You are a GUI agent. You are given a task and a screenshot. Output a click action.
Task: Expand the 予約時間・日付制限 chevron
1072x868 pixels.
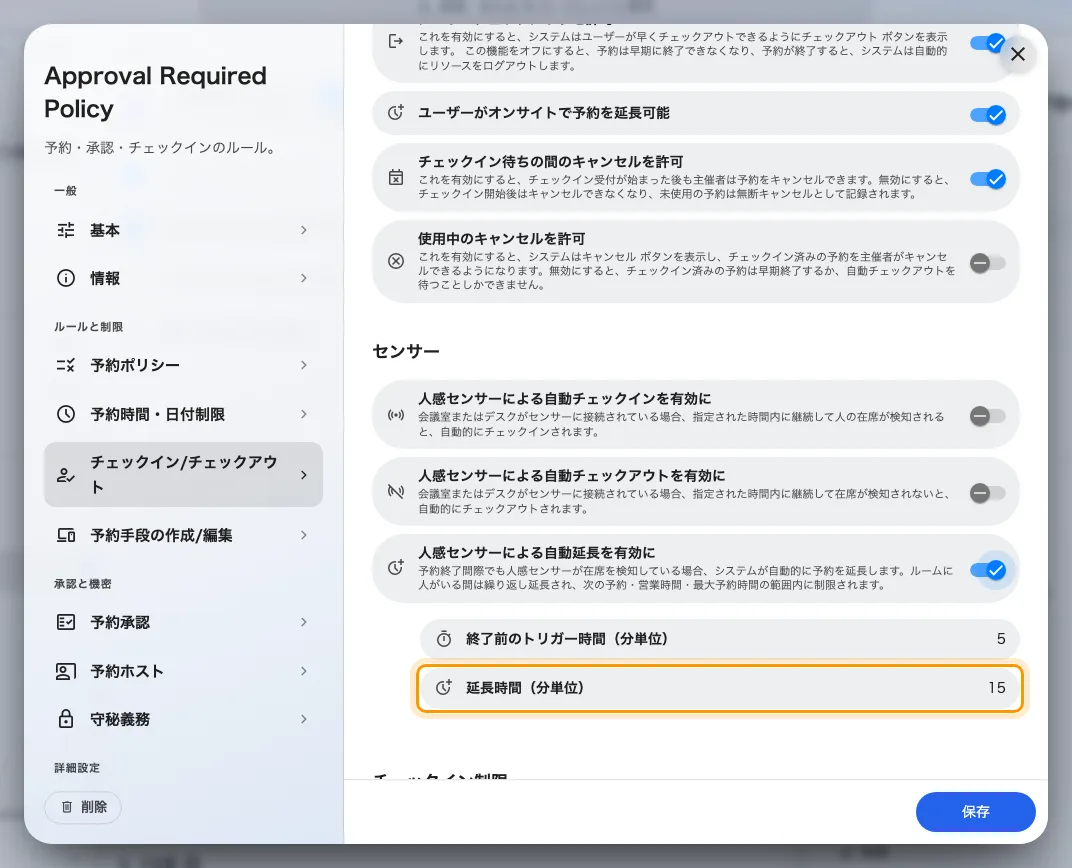pos(304,414)
